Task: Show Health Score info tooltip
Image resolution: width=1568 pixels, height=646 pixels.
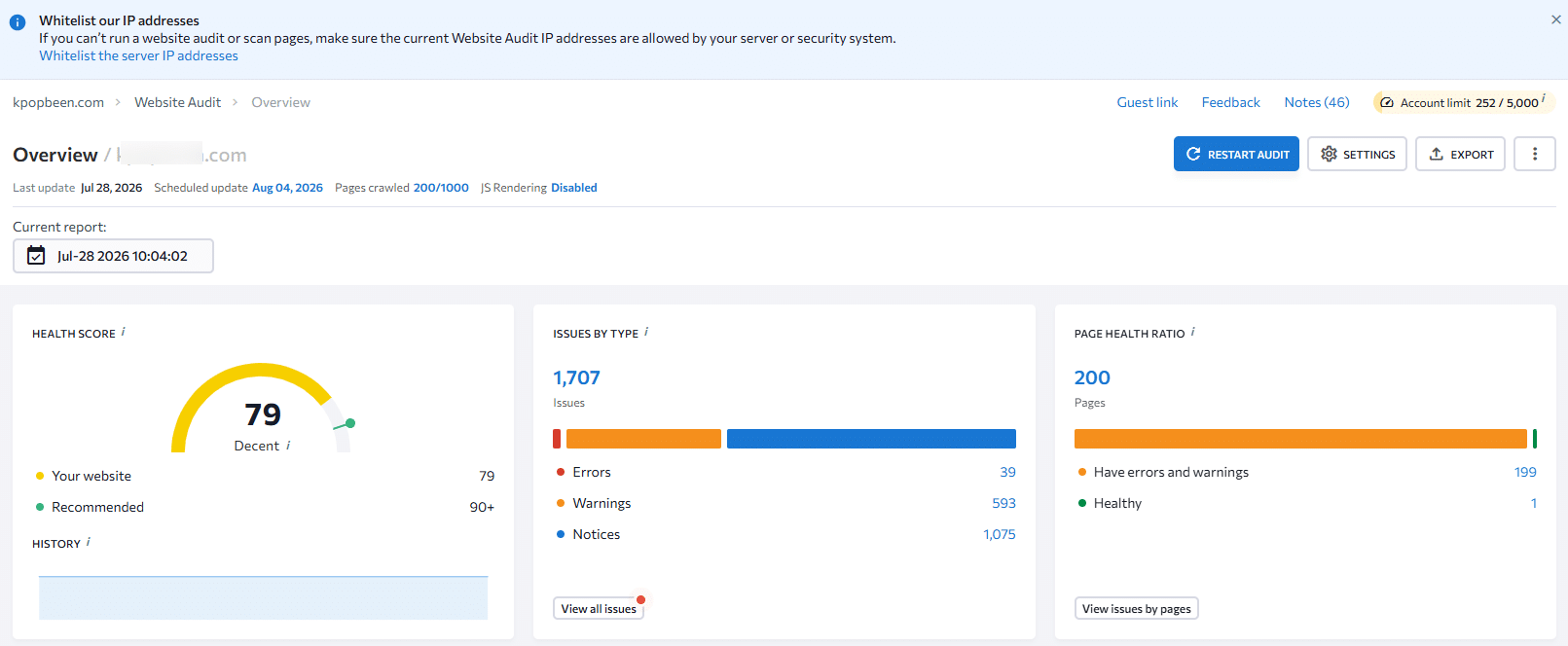Action: click(123, 332)
